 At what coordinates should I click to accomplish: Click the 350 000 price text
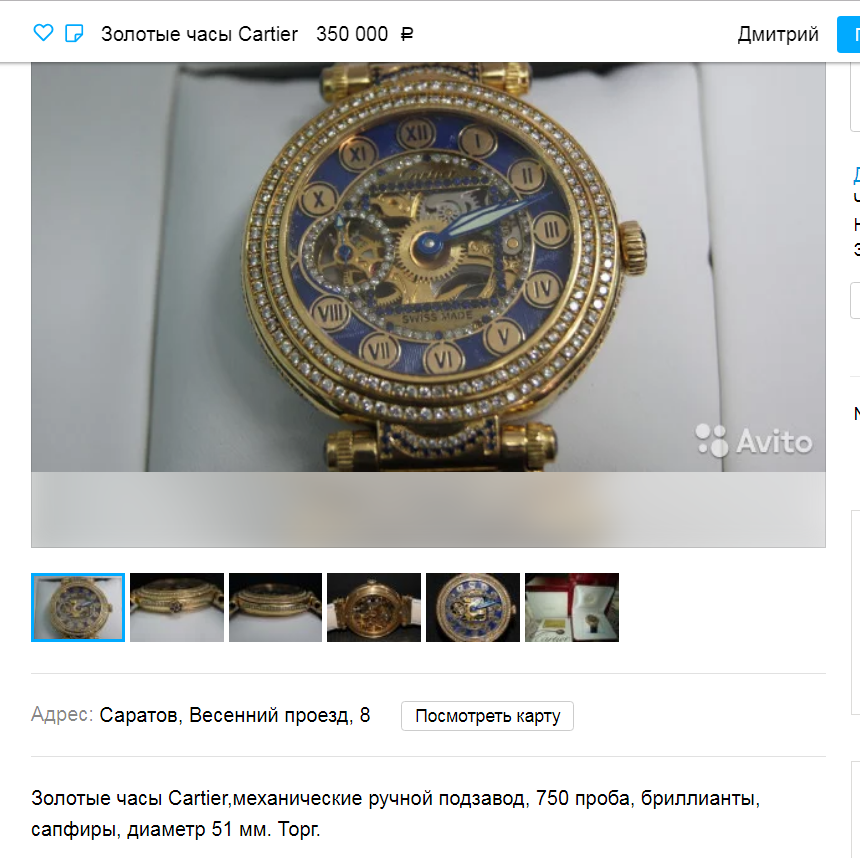point(352,34)
